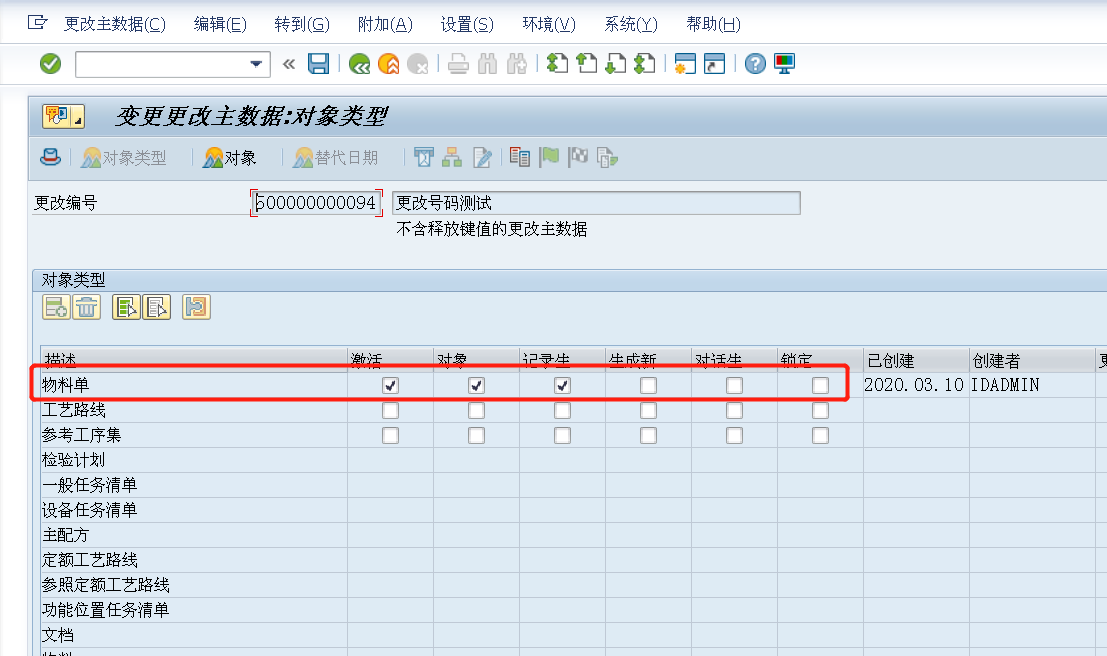Open the 环境(V) menu
This screenshot has width=1107, height=656.
click(549, 25)
